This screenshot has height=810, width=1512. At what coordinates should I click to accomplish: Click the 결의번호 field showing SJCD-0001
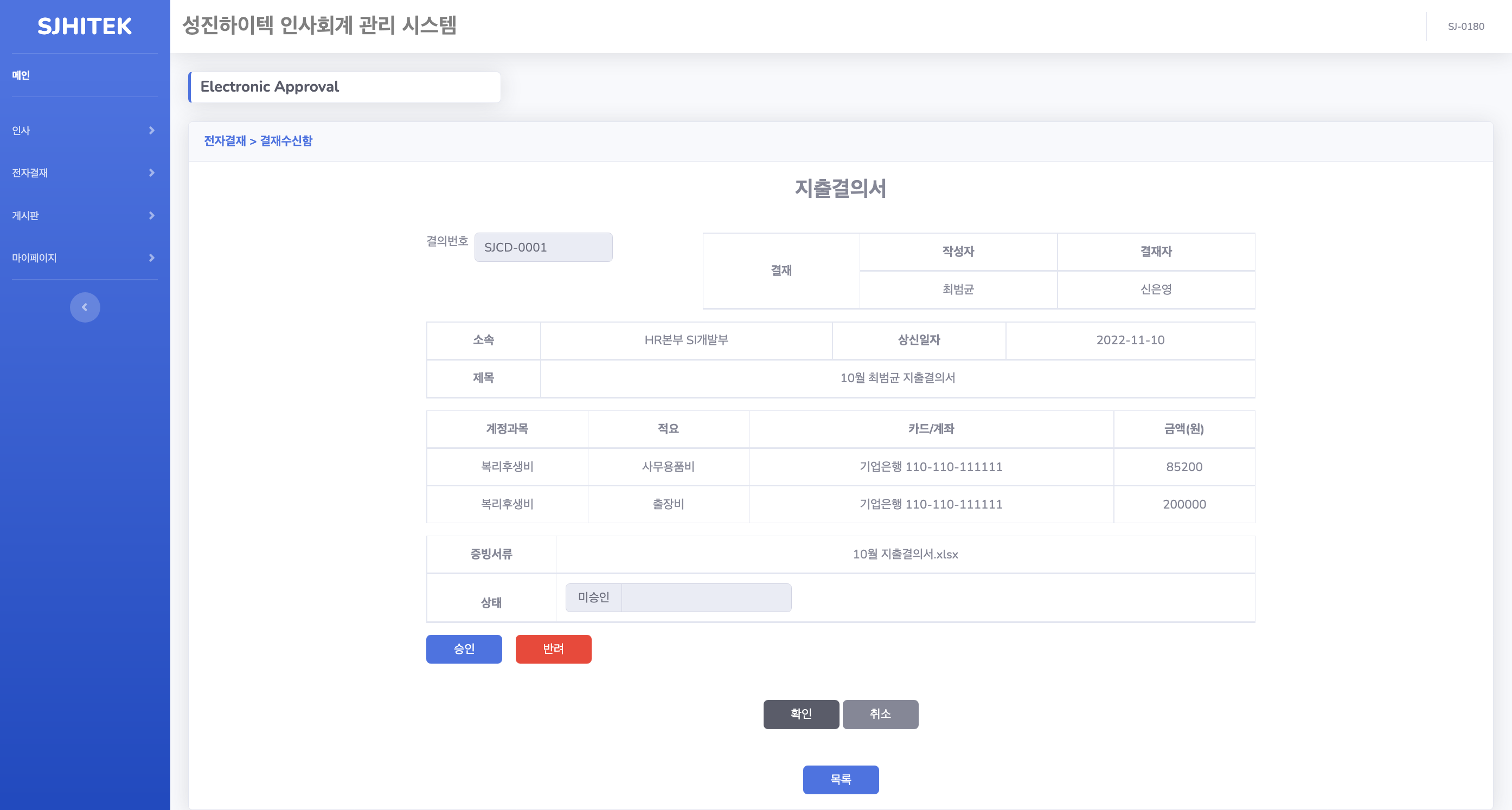542,247
